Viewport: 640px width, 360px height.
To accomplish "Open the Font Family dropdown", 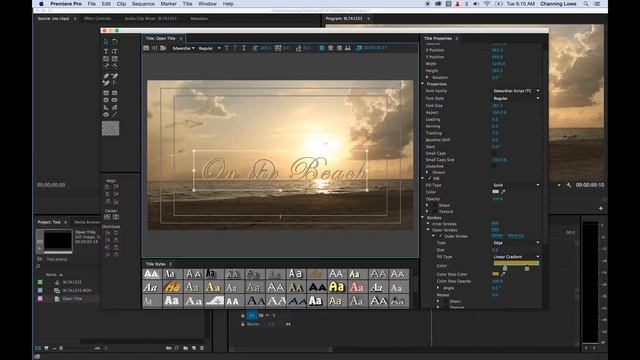I will [516, 91].
